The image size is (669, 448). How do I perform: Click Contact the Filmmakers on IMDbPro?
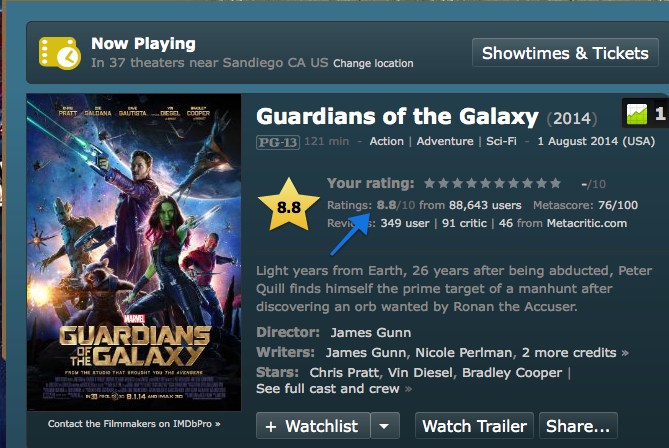[x=134, y=424]
